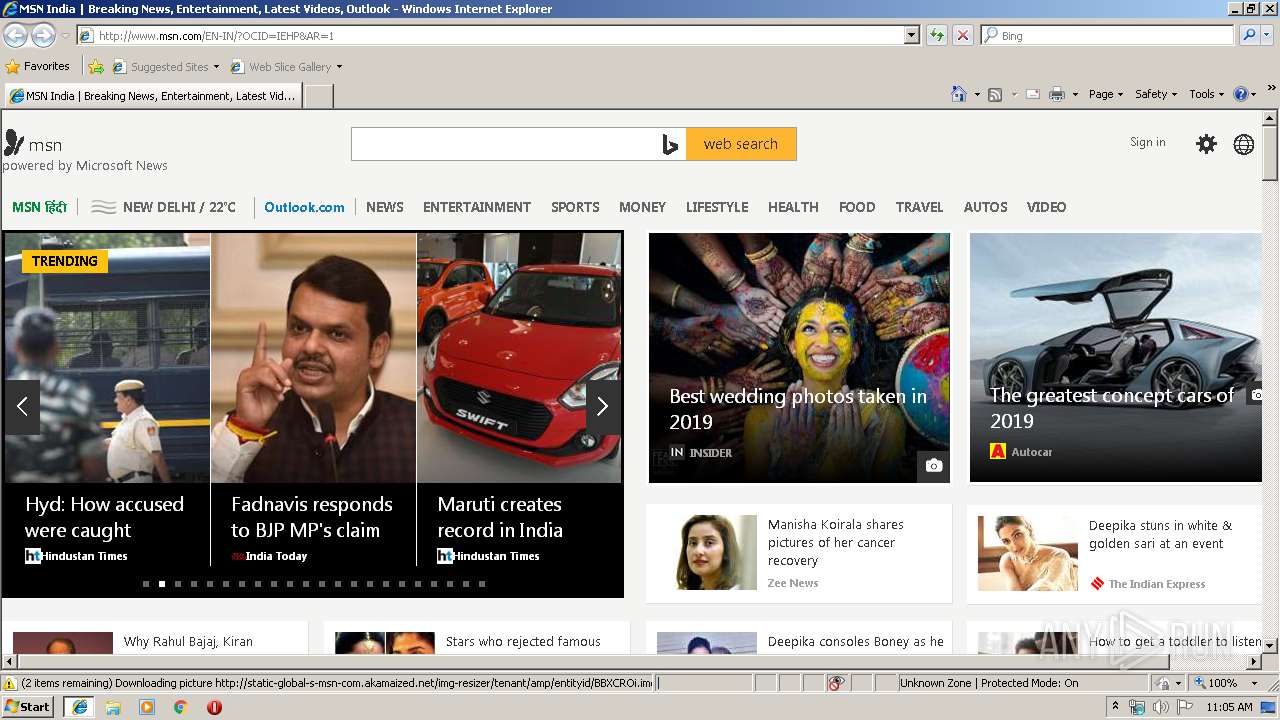Open Chrome from the taskbar
Viewport: 1280px width, 720px height.
(181, 707)
